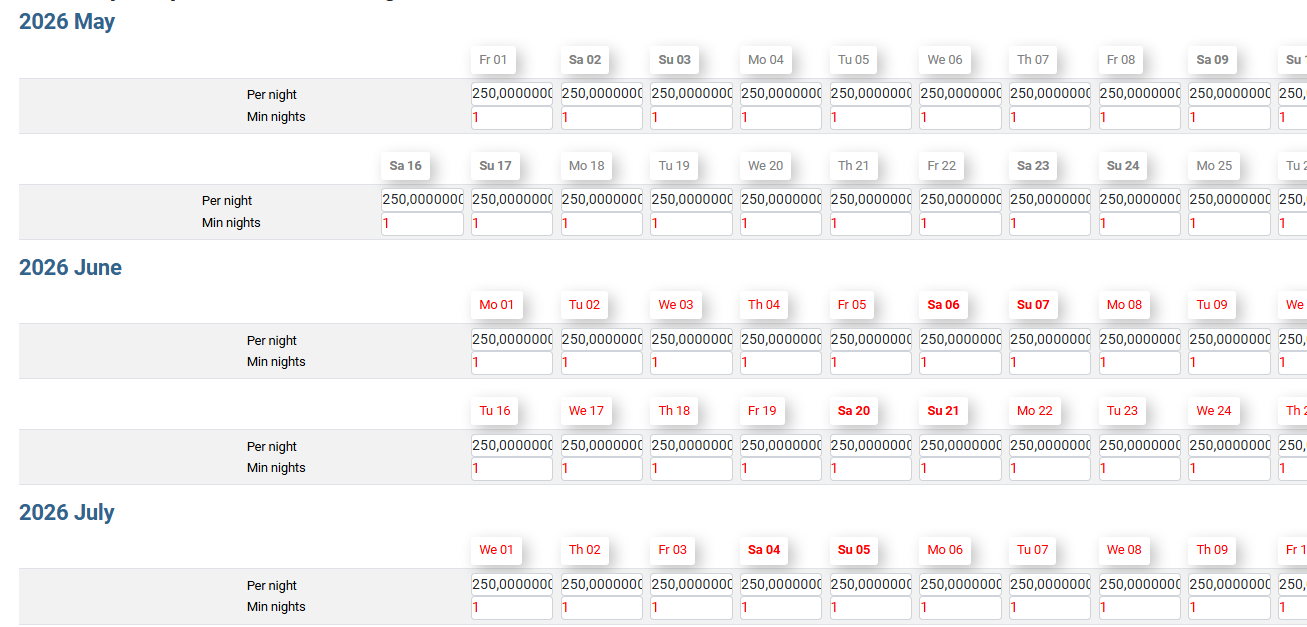Focus per night price for Fr 01 May

[512, 94]
